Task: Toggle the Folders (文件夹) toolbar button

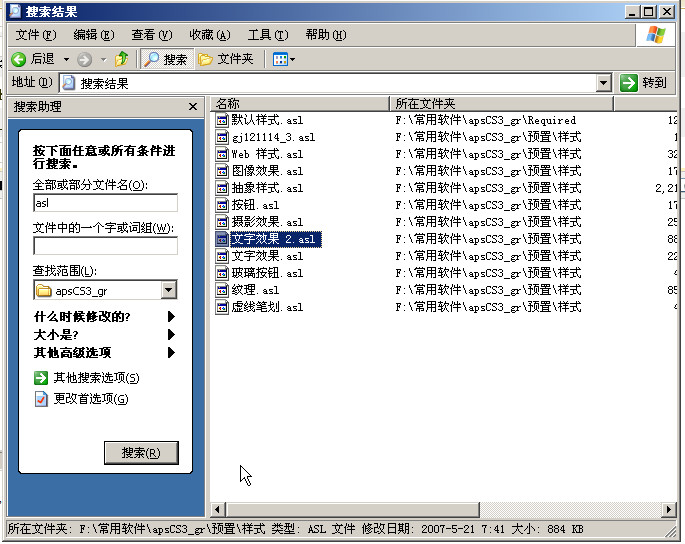Action: pos(225,59)
